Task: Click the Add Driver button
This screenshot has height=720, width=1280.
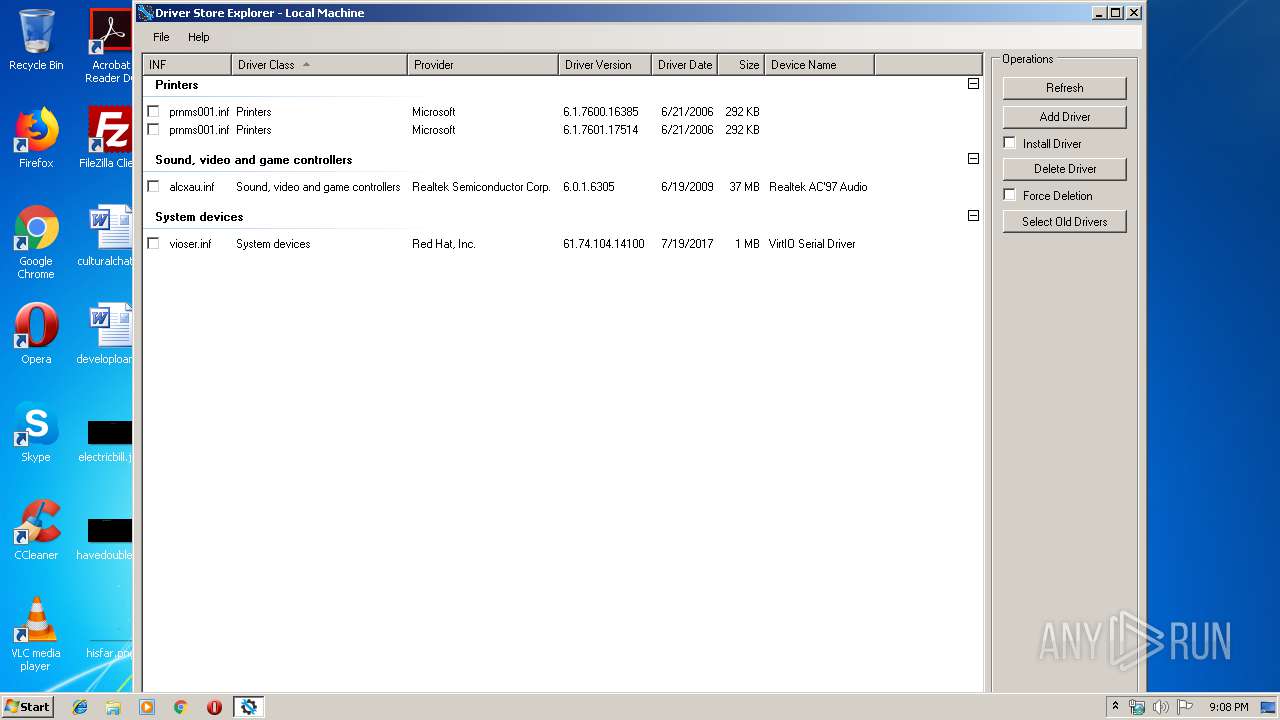Action: 1065,117
